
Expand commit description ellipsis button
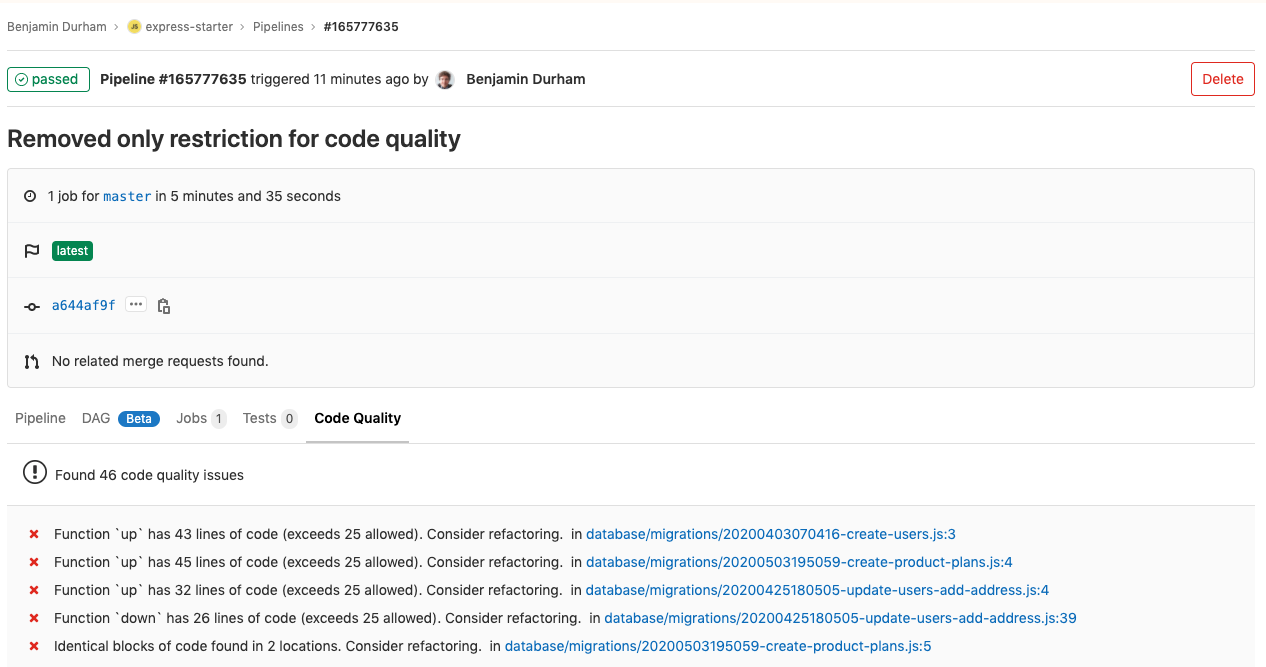(136, 304)
